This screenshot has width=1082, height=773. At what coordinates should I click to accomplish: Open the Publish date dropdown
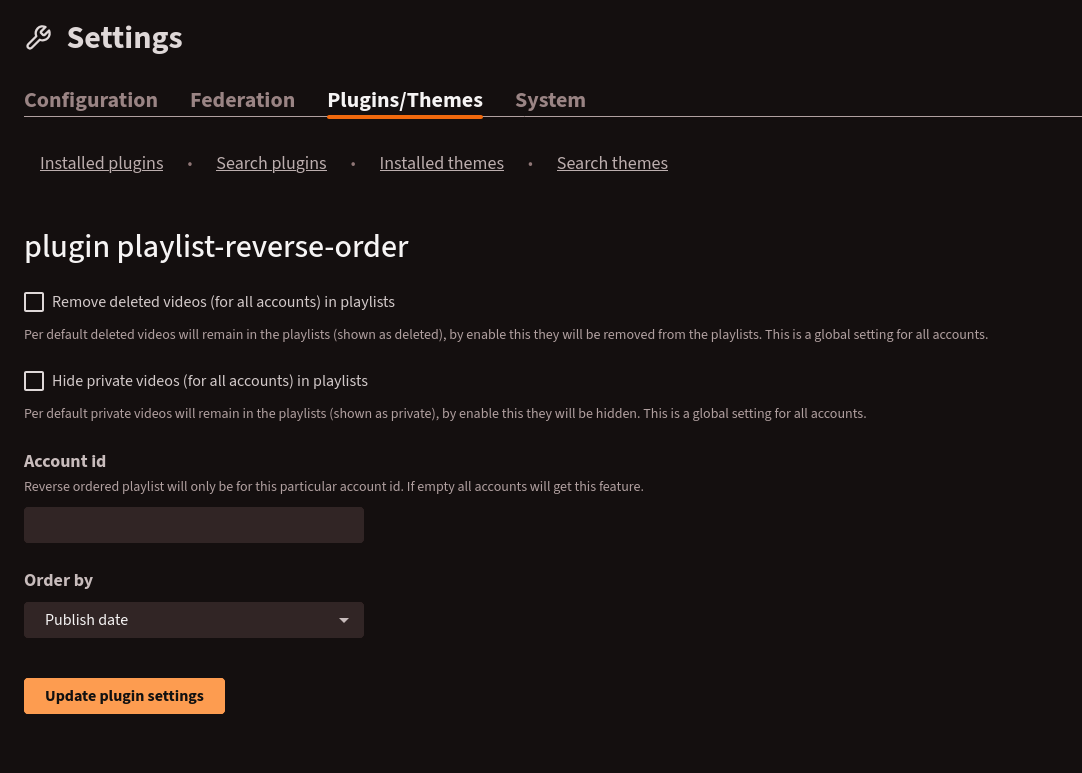(x=193, y=620)
